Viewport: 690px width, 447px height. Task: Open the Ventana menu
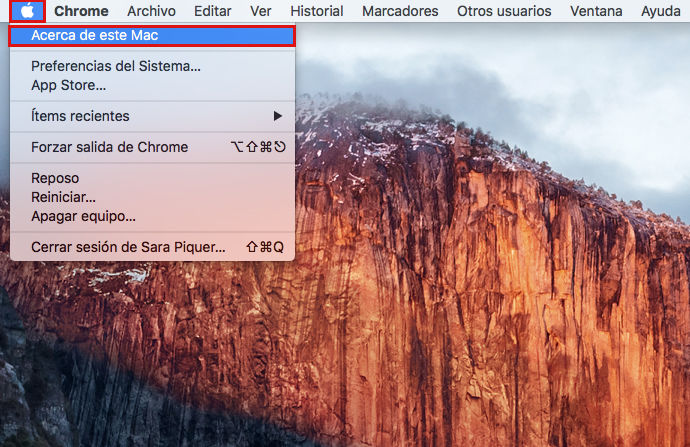click(596, 11)
